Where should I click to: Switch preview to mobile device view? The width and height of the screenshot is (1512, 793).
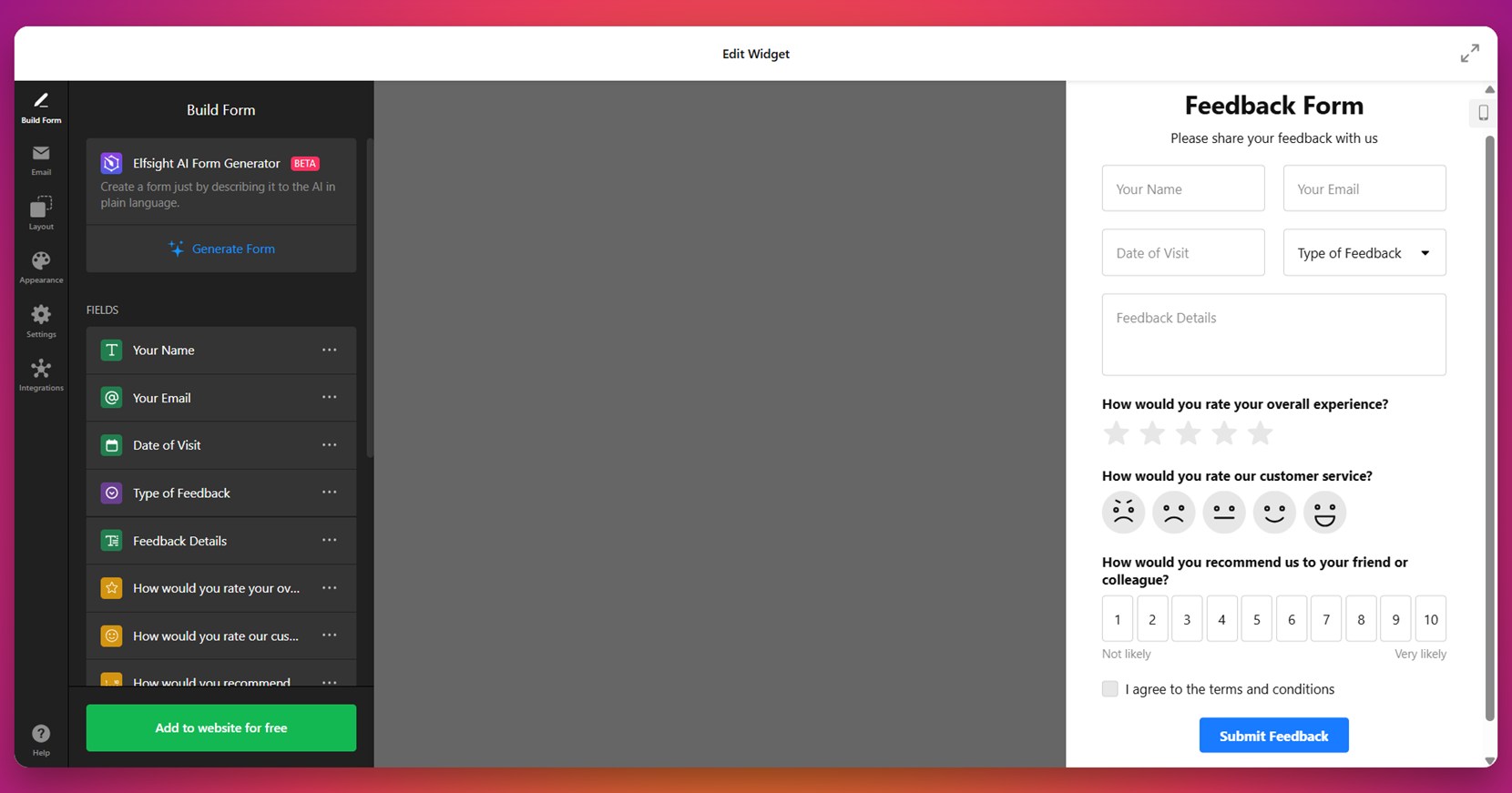1483,113
